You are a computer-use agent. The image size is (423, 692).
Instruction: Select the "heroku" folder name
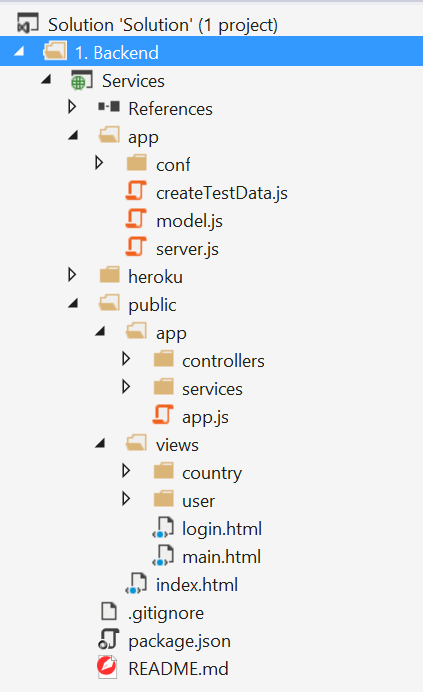coord(155,277)
